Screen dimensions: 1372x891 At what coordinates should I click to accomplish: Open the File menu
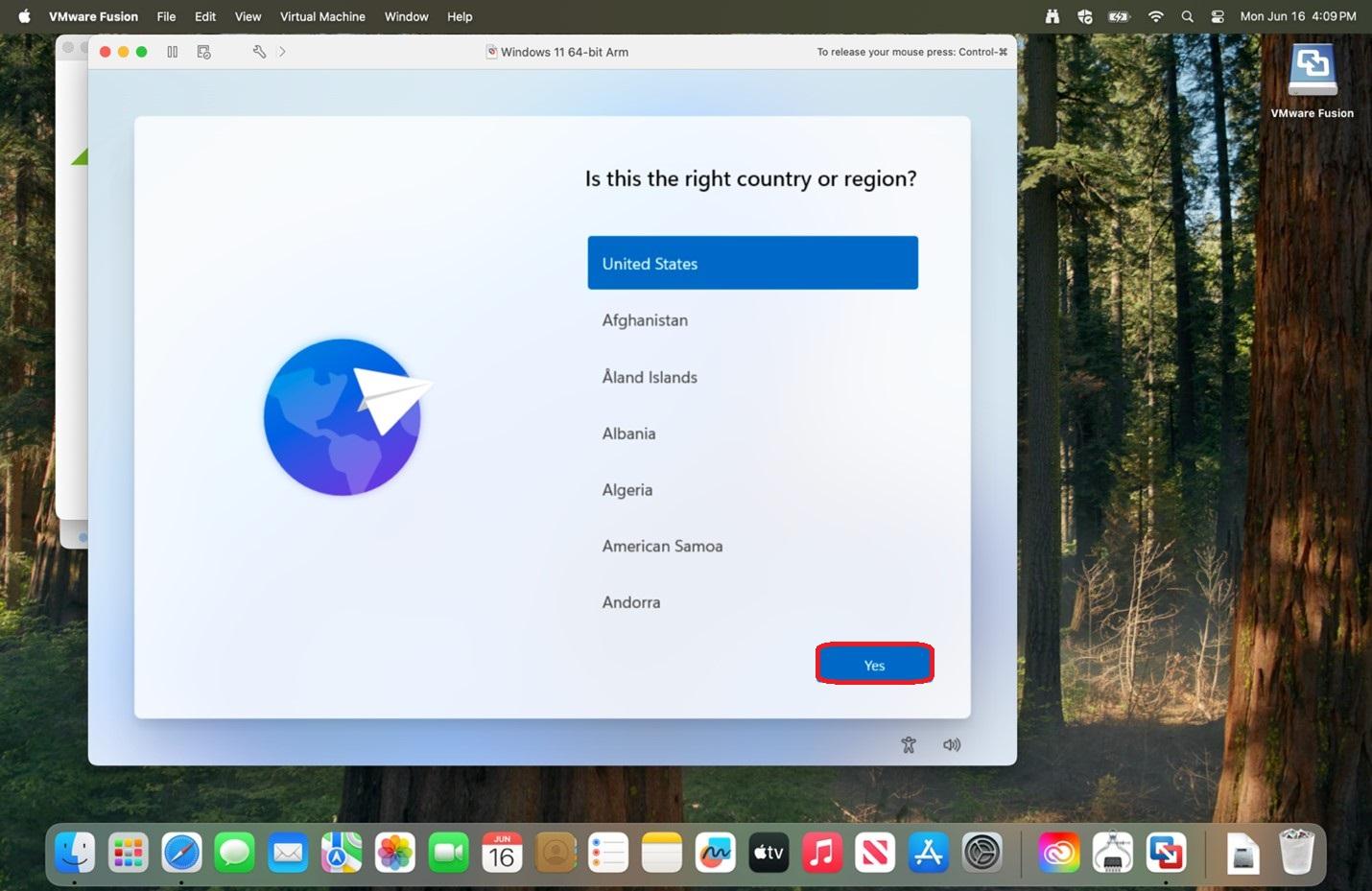(166, 16)
